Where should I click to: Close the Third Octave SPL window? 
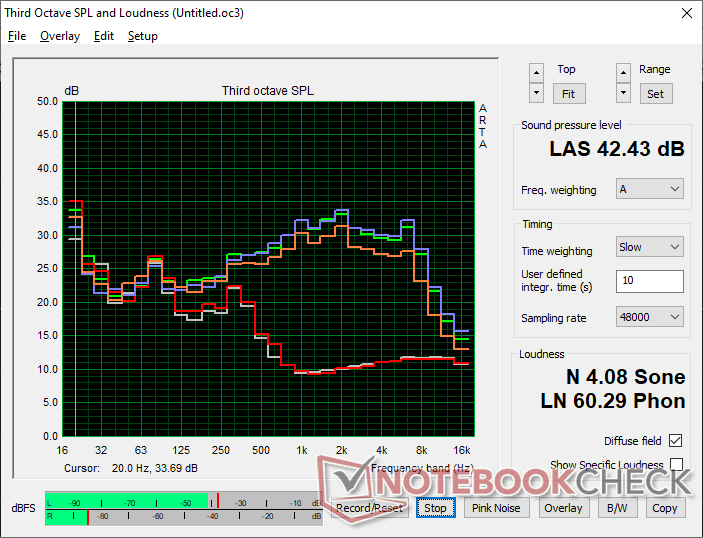pyautogui.click(x=687, y=13)
